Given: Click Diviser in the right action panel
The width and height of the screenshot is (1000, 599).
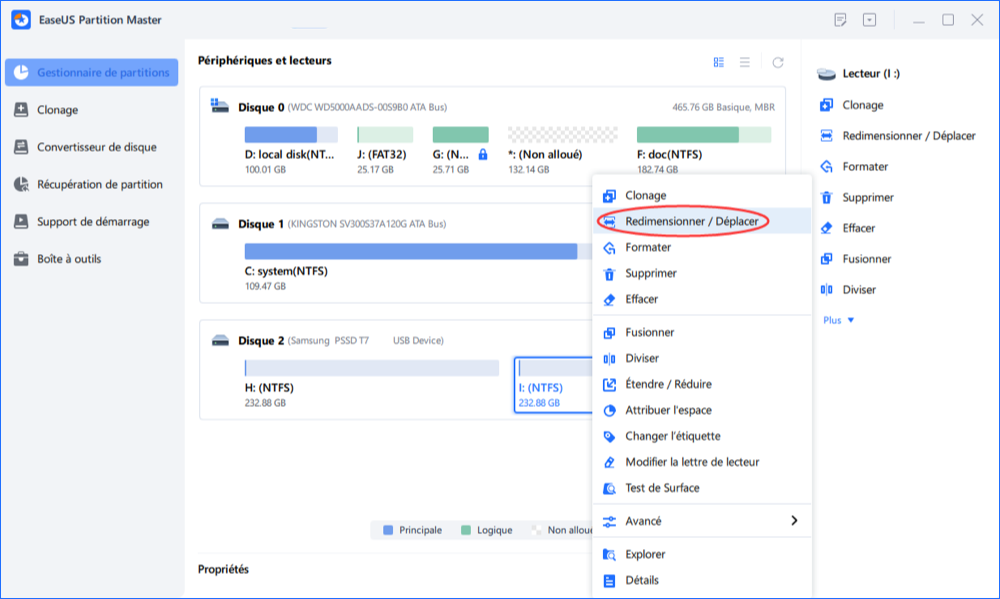Looking at the screenshot, I should [x=848, y=290].
